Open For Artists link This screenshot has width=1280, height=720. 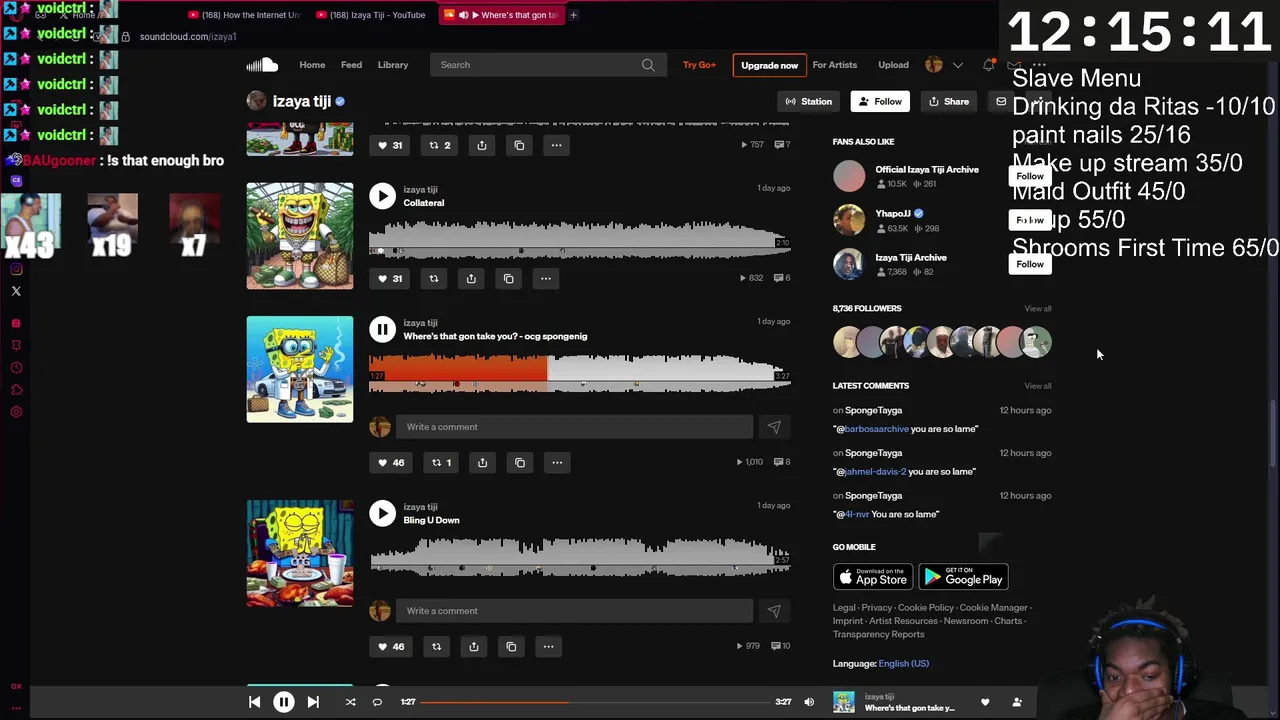tap(835, 65)
